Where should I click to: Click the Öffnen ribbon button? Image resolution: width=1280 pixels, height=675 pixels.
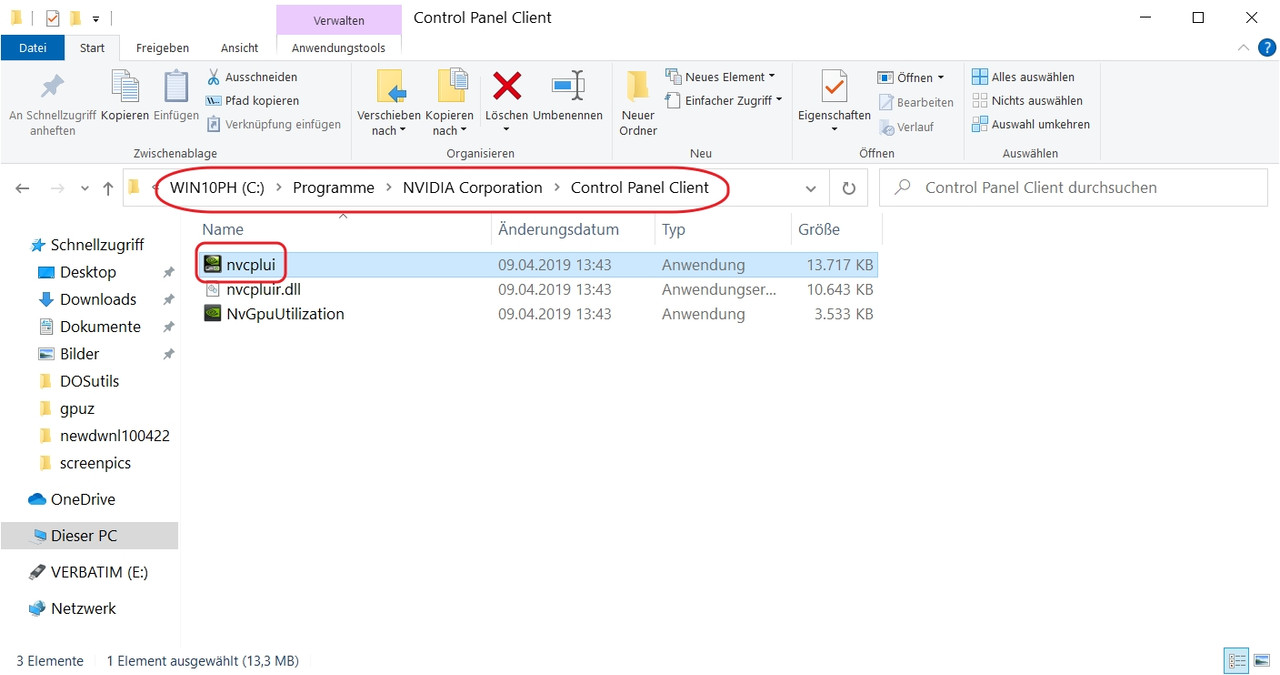coord(911,77)
